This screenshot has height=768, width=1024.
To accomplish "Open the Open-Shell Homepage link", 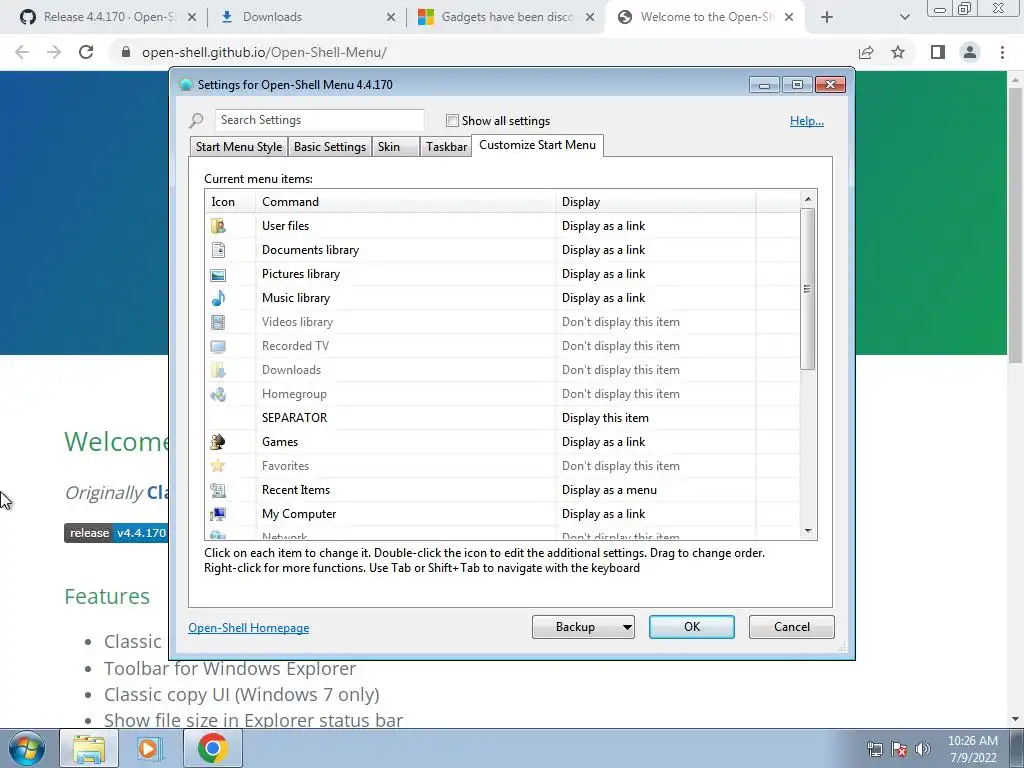I will [249, 628].
